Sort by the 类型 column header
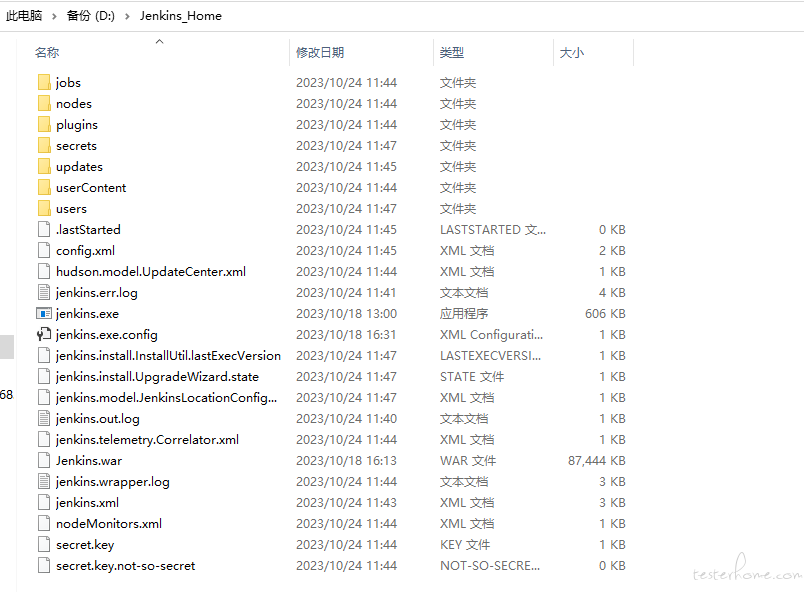The height and width of the screenshot is (592, 804). [452, 52]
